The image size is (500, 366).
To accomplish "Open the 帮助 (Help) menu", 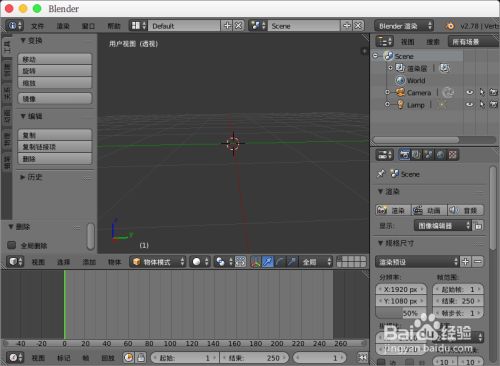I will click(x=114, y=26).
